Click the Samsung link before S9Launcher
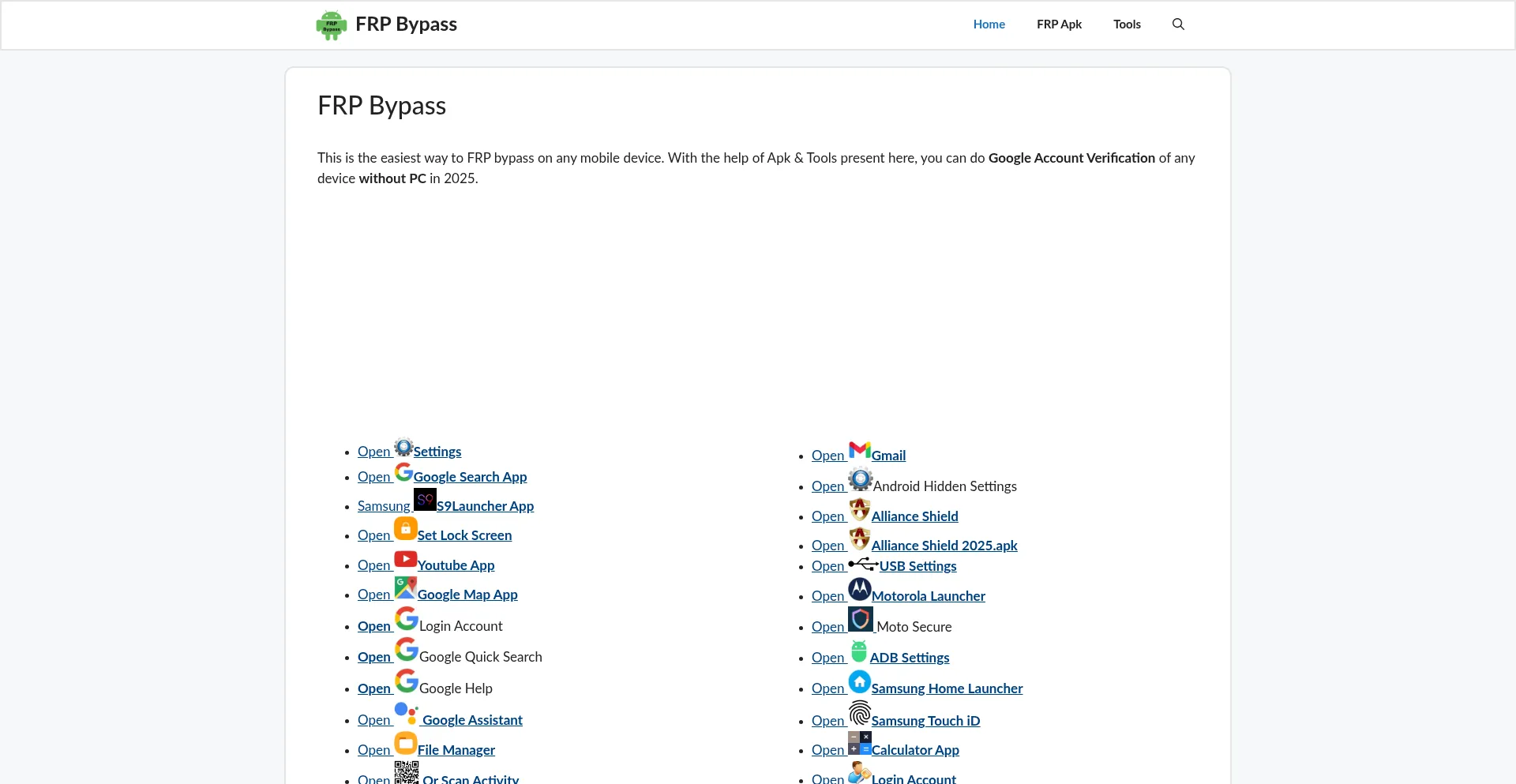Viewport: 1516px width, 784px height. point(384,506)
